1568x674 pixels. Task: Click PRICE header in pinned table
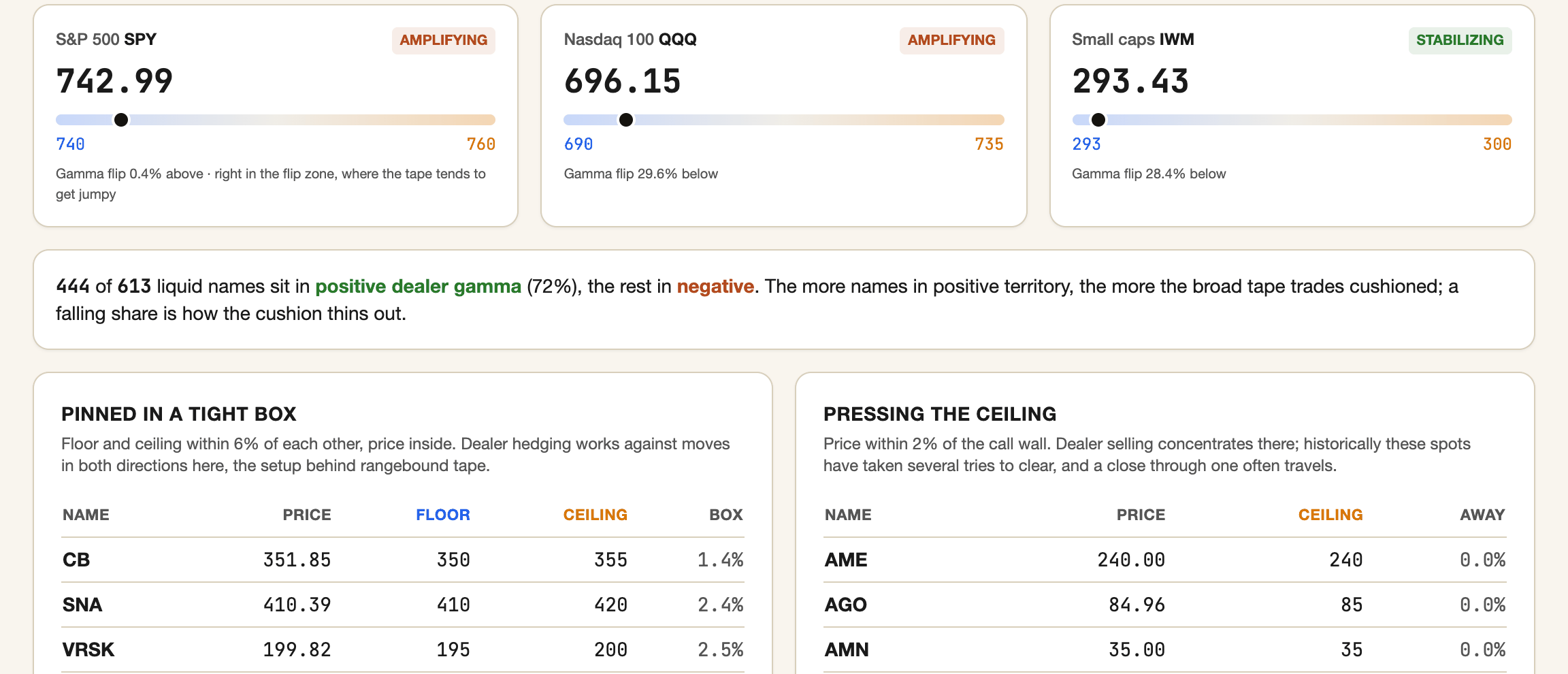[x=307, y=515]
